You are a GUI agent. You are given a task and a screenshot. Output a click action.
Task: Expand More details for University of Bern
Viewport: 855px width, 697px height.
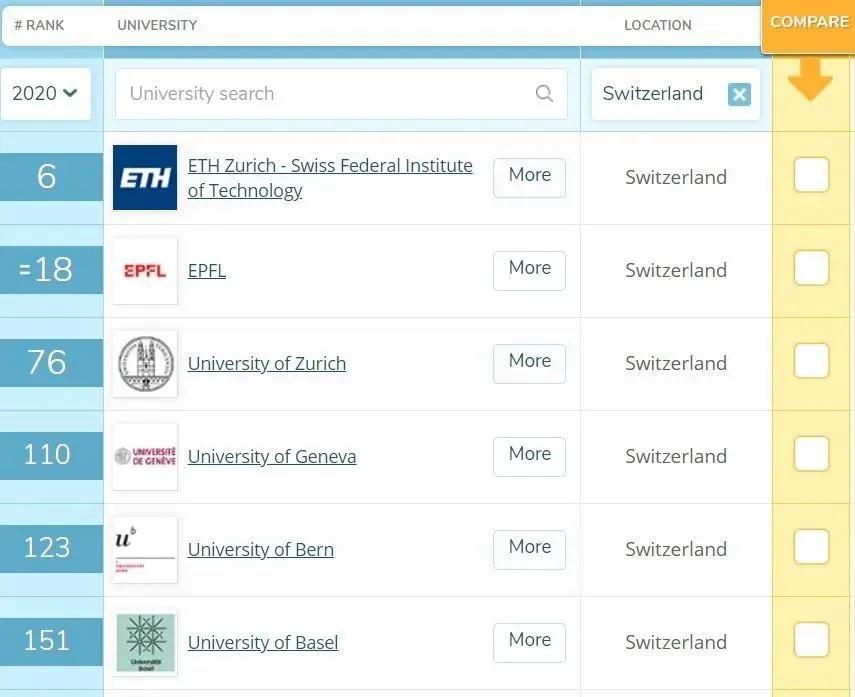click(529, 548)
